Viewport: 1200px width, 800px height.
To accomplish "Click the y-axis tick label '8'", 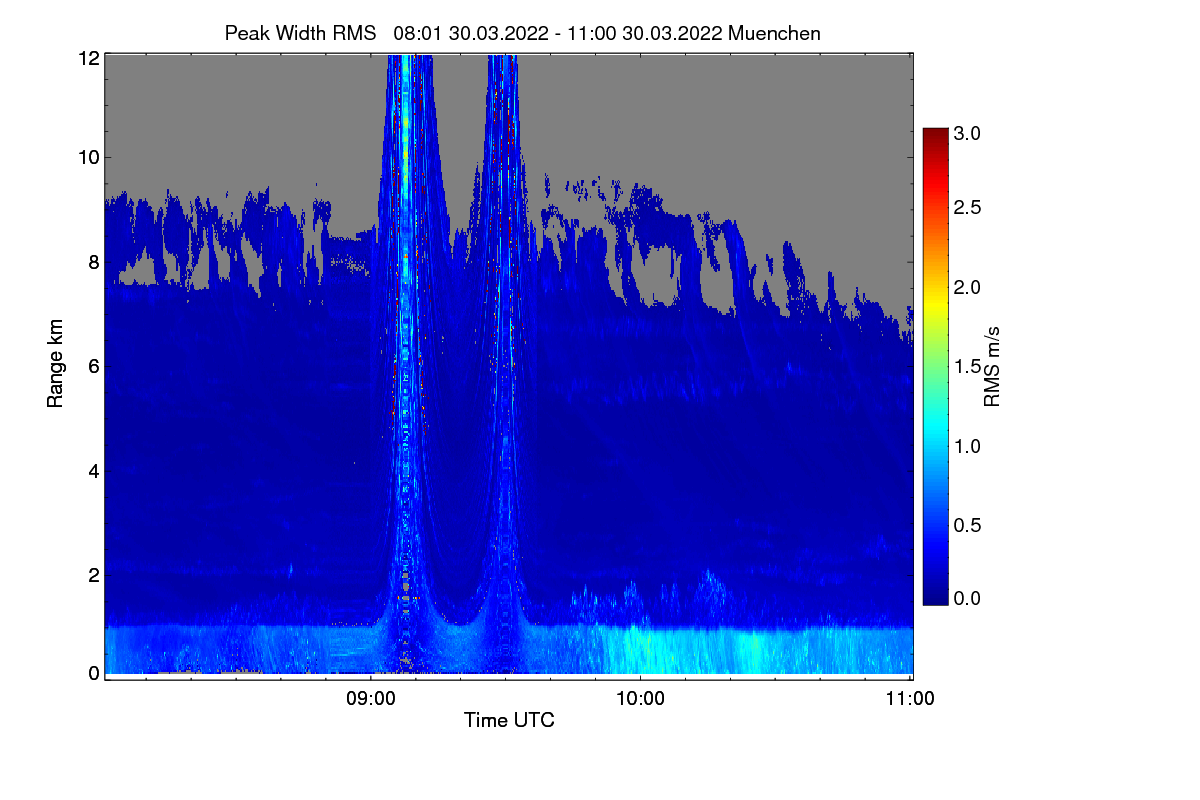I will click(x=92, y=262).
